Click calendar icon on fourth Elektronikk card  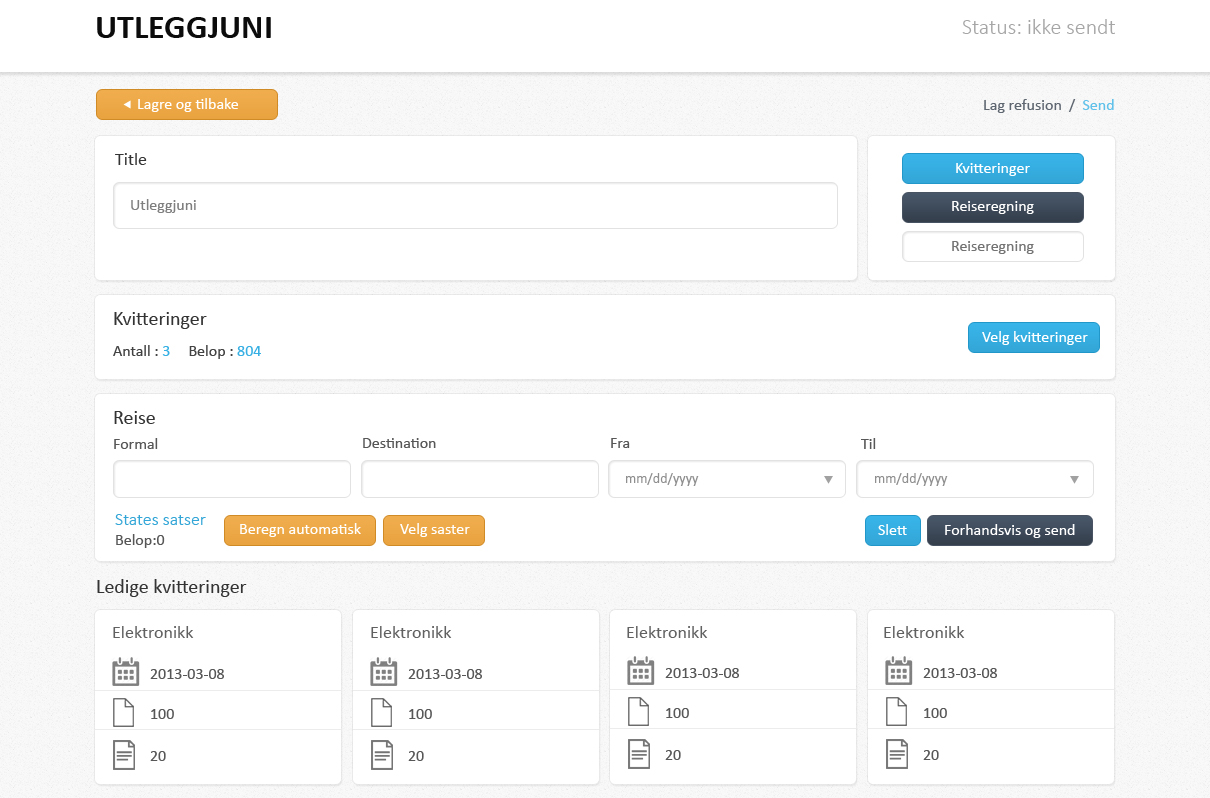[898, 671]
